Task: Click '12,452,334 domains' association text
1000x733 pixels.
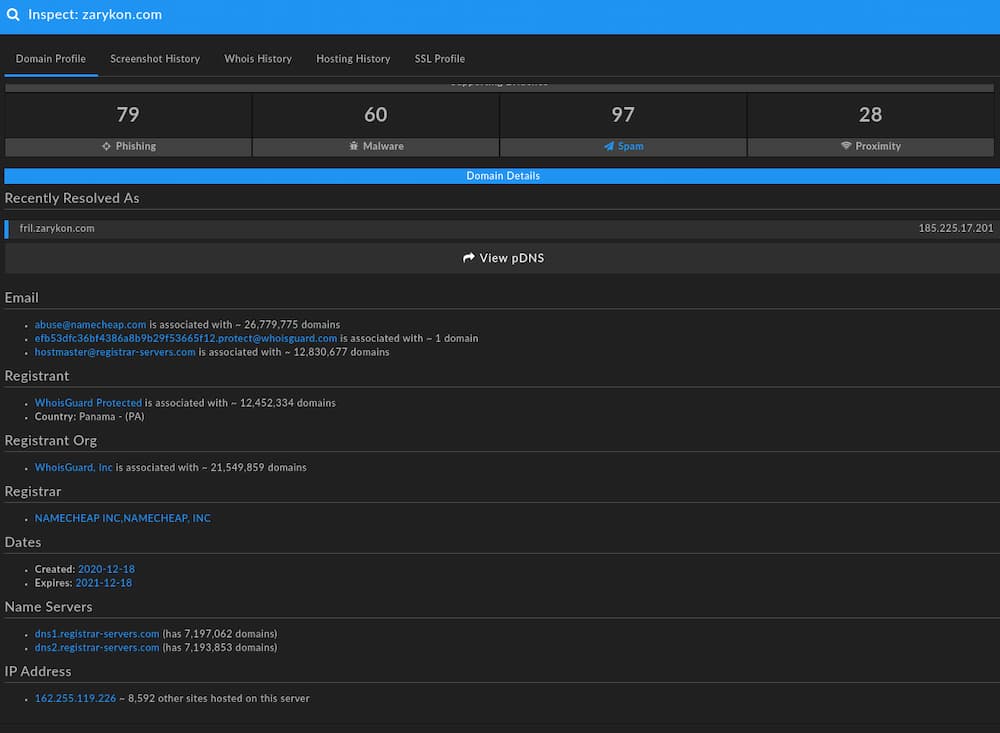Action: pos(288,403)
